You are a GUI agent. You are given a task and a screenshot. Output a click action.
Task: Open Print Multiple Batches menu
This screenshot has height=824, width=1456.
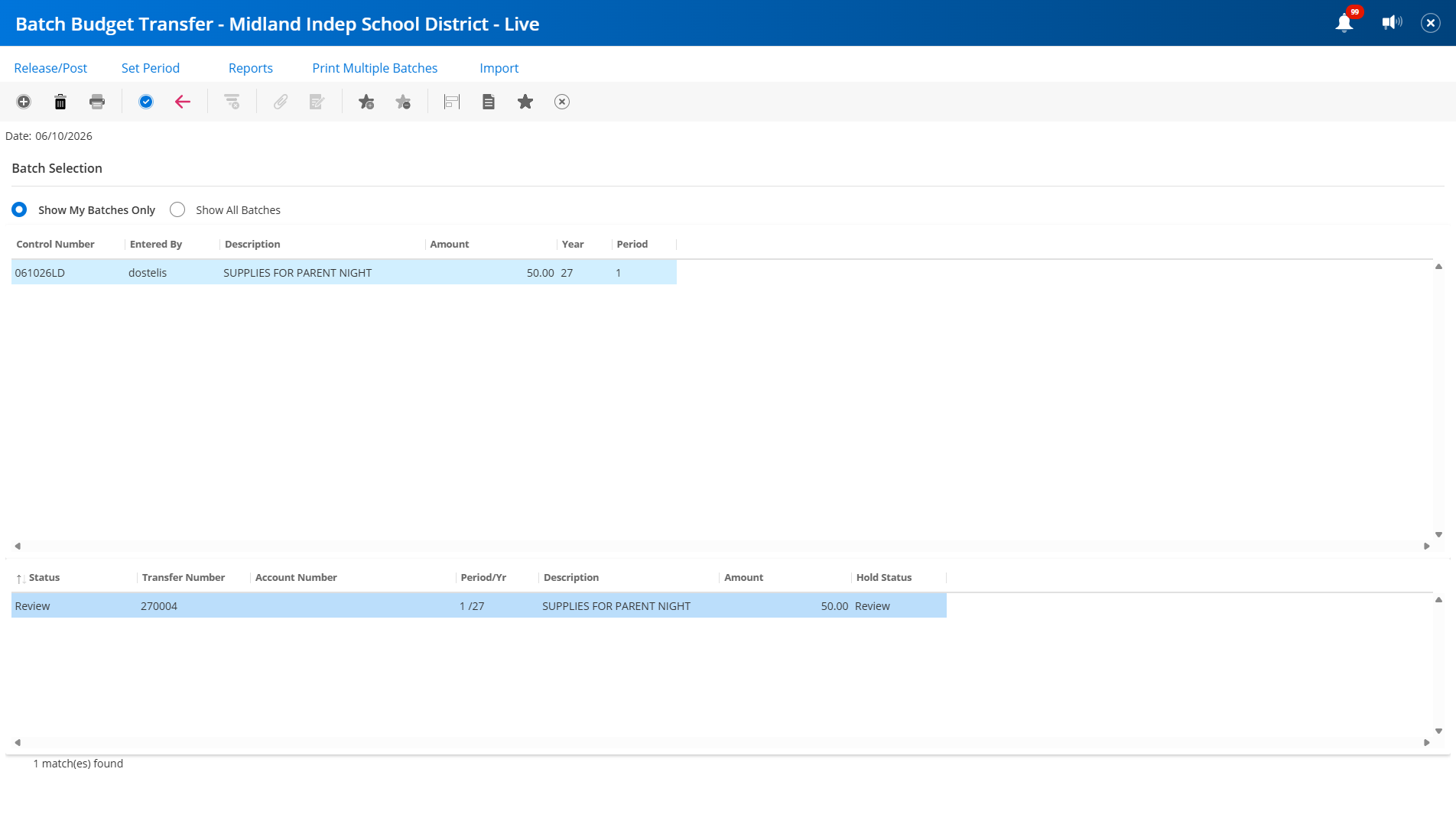(375, 68)
